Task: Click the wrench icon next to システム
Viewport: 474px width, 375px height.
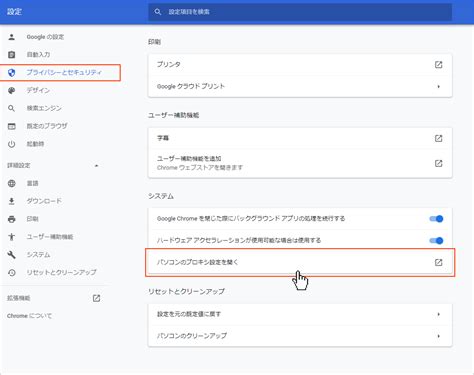Action: (x=12, y=255)
